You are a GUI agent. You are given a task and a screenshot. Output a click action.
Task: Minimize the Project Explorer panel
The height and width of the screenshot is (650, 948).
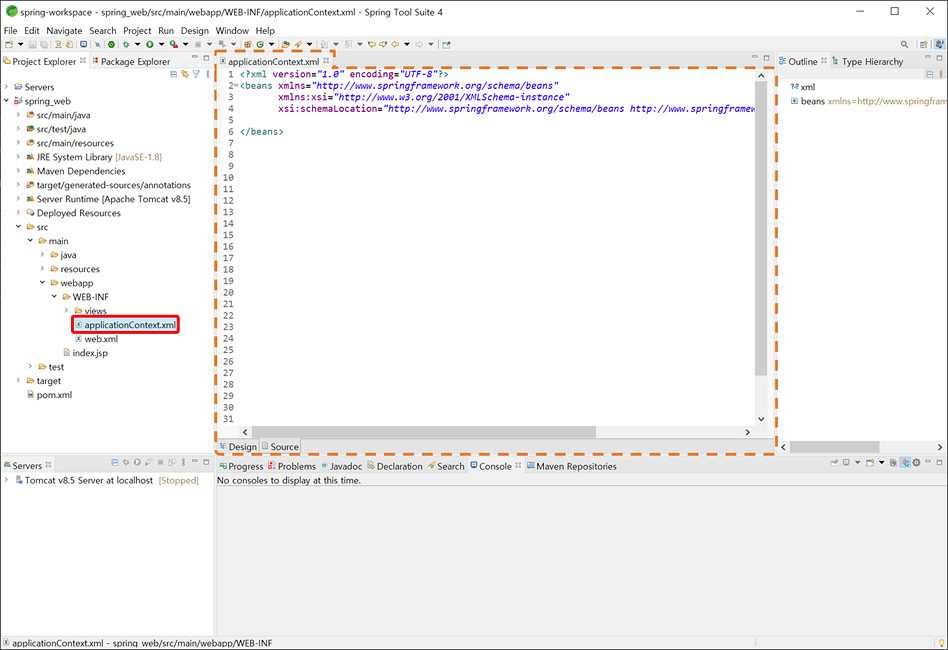click(195, 57)
